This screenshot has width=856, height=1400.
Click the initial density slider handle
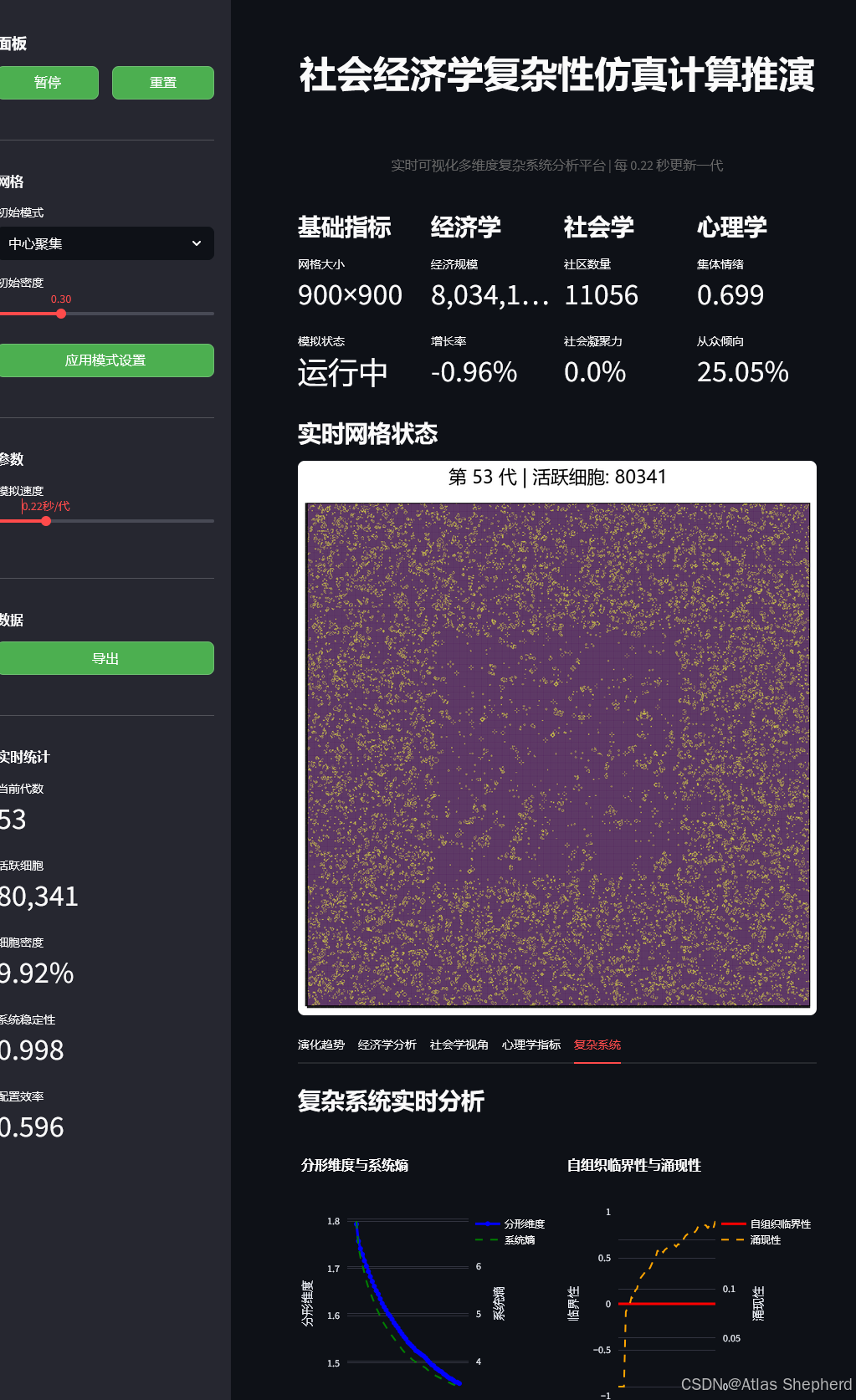61,314
